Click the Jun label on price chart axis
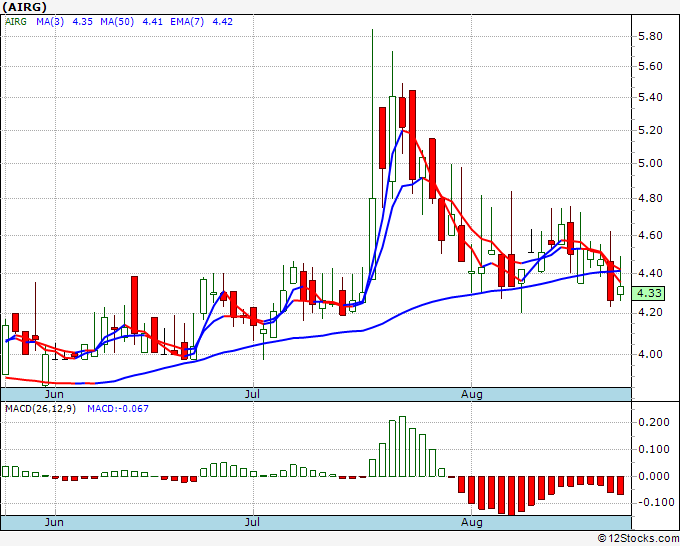This screenshot has height=546, width=680. [x=55, y=395]
